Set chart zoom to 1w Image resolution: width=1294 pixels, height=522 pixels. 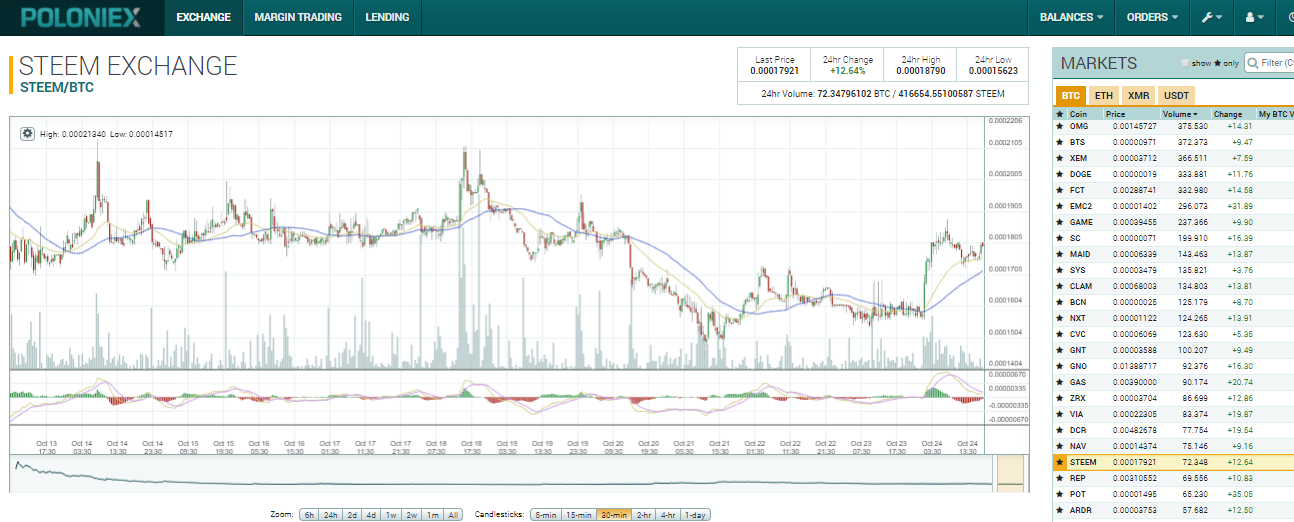point(390,514)
